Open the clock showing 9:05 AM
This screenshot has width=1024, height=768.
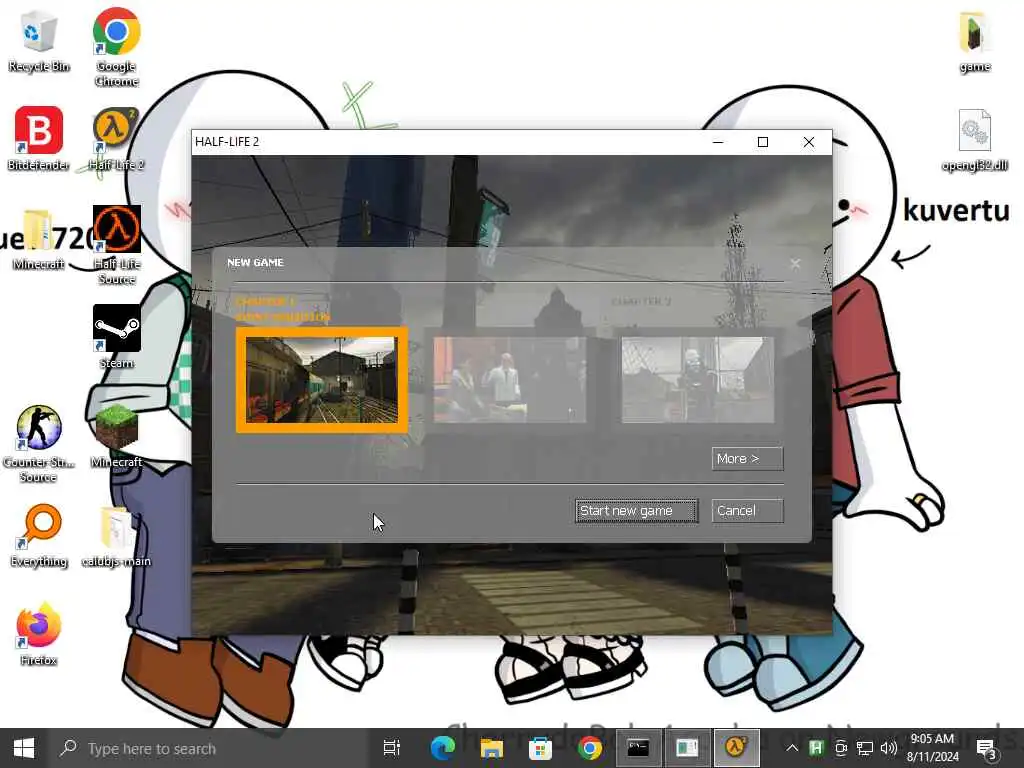[933, 748]
